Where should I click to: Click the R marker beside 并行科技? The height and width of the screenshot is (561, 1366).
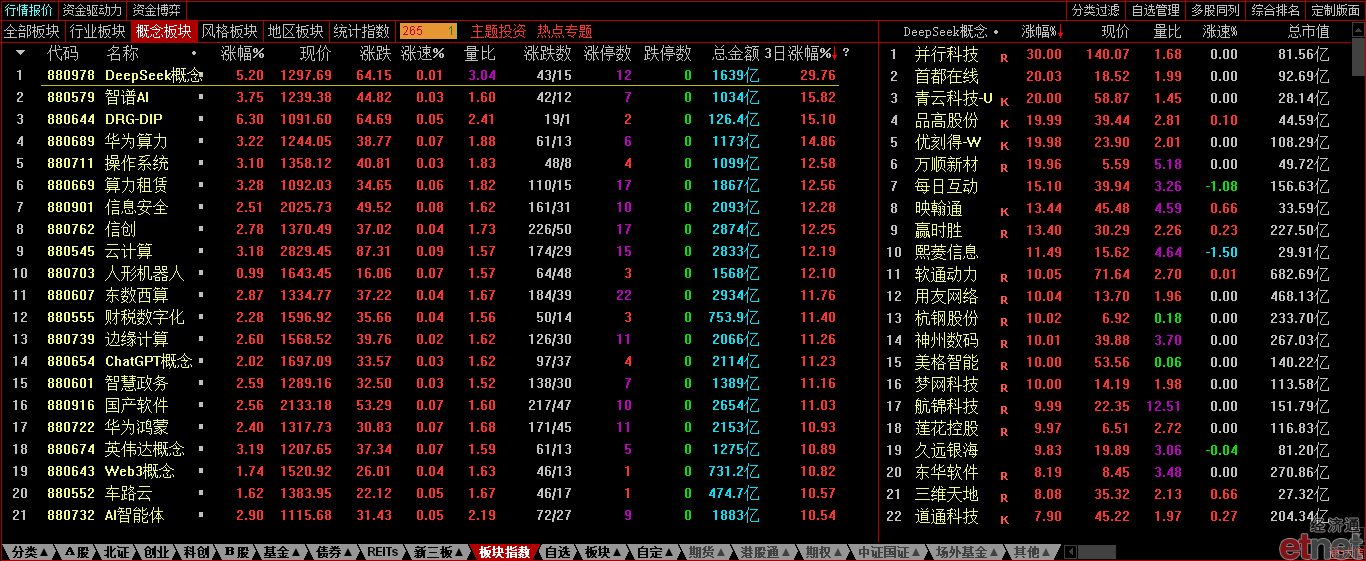click(x=1004, y=58)
